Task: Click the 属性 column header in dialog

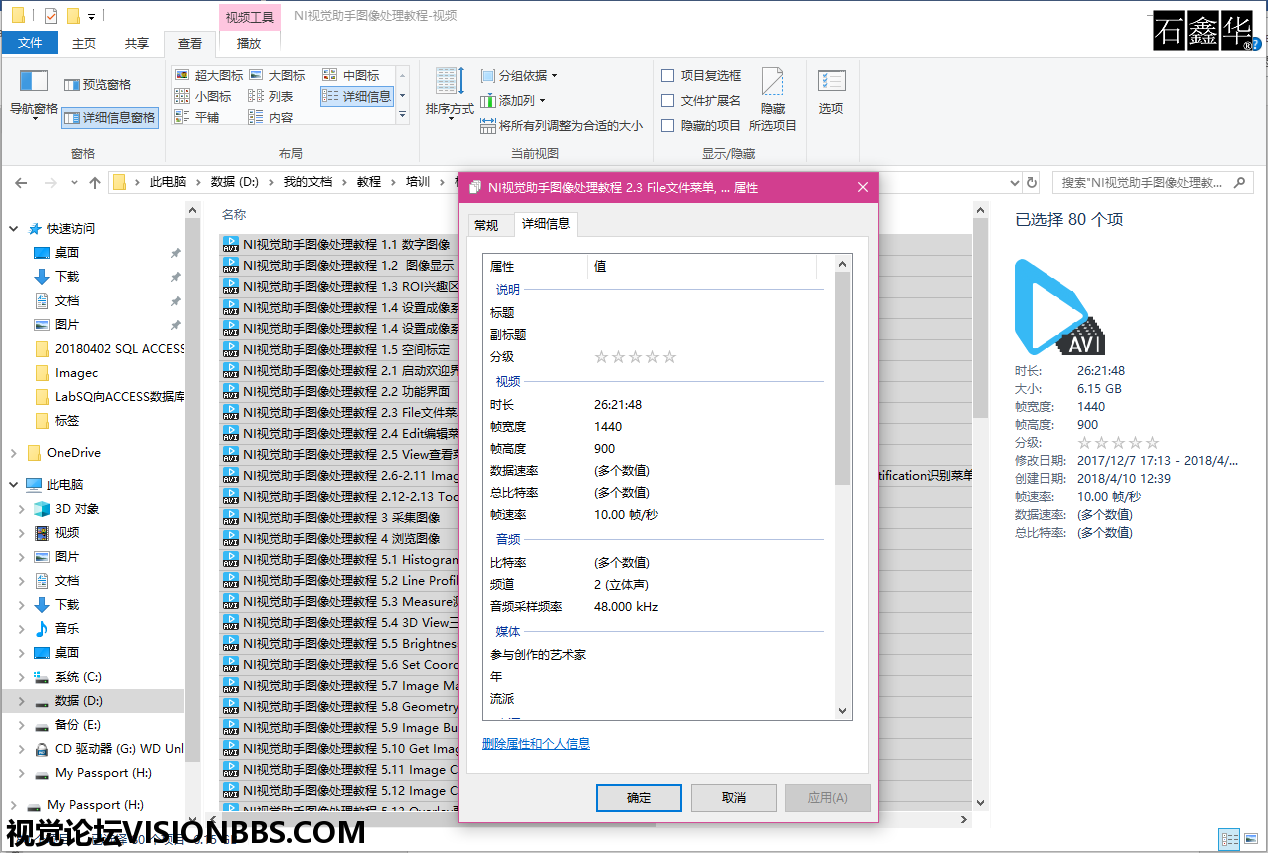Action: coord(535,267)
